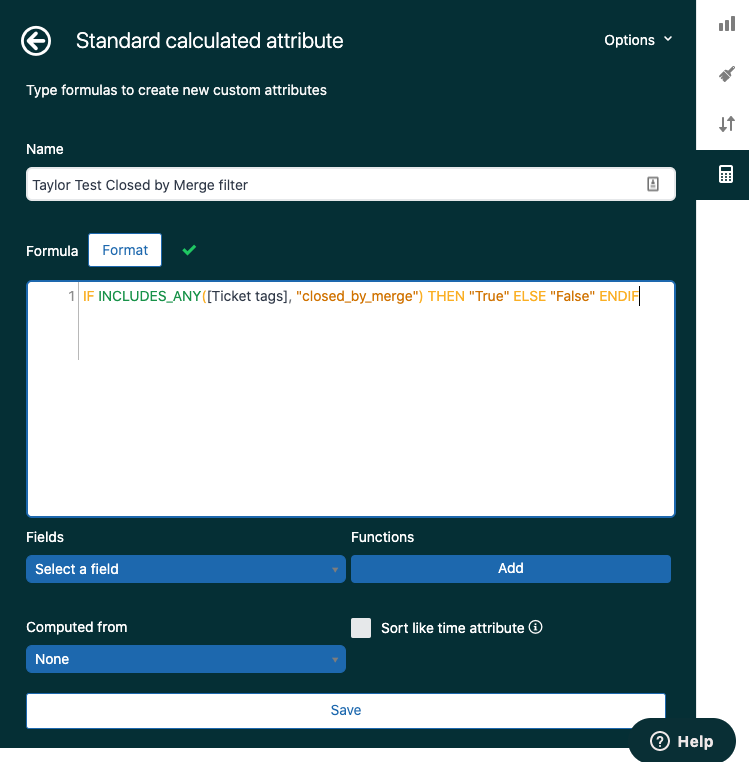Viewport: 749px width, 762px height.
Task: Click info icon beside Sort like time attribute
Action: pos(536,628)
